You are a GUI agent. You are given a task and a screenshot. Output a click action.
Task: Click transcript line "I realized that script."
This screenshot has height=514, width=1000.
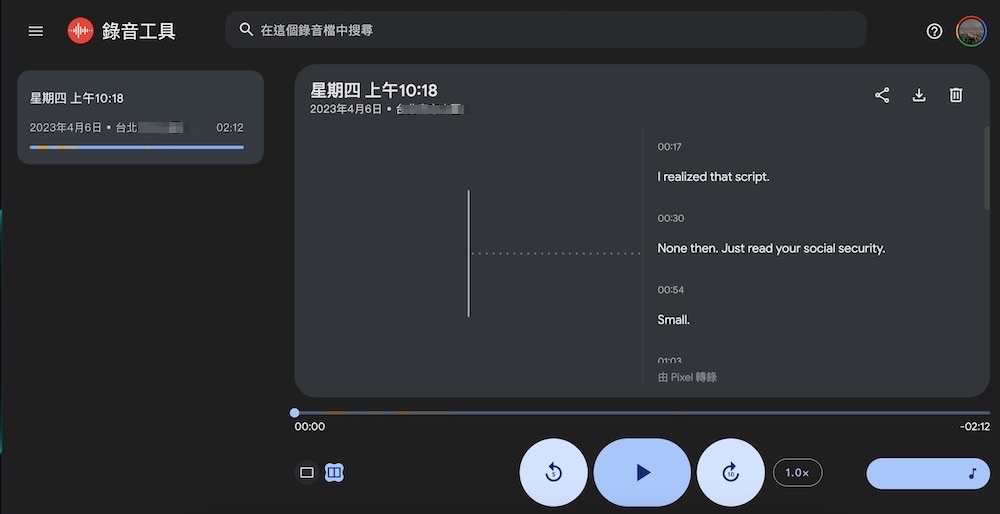714,177
